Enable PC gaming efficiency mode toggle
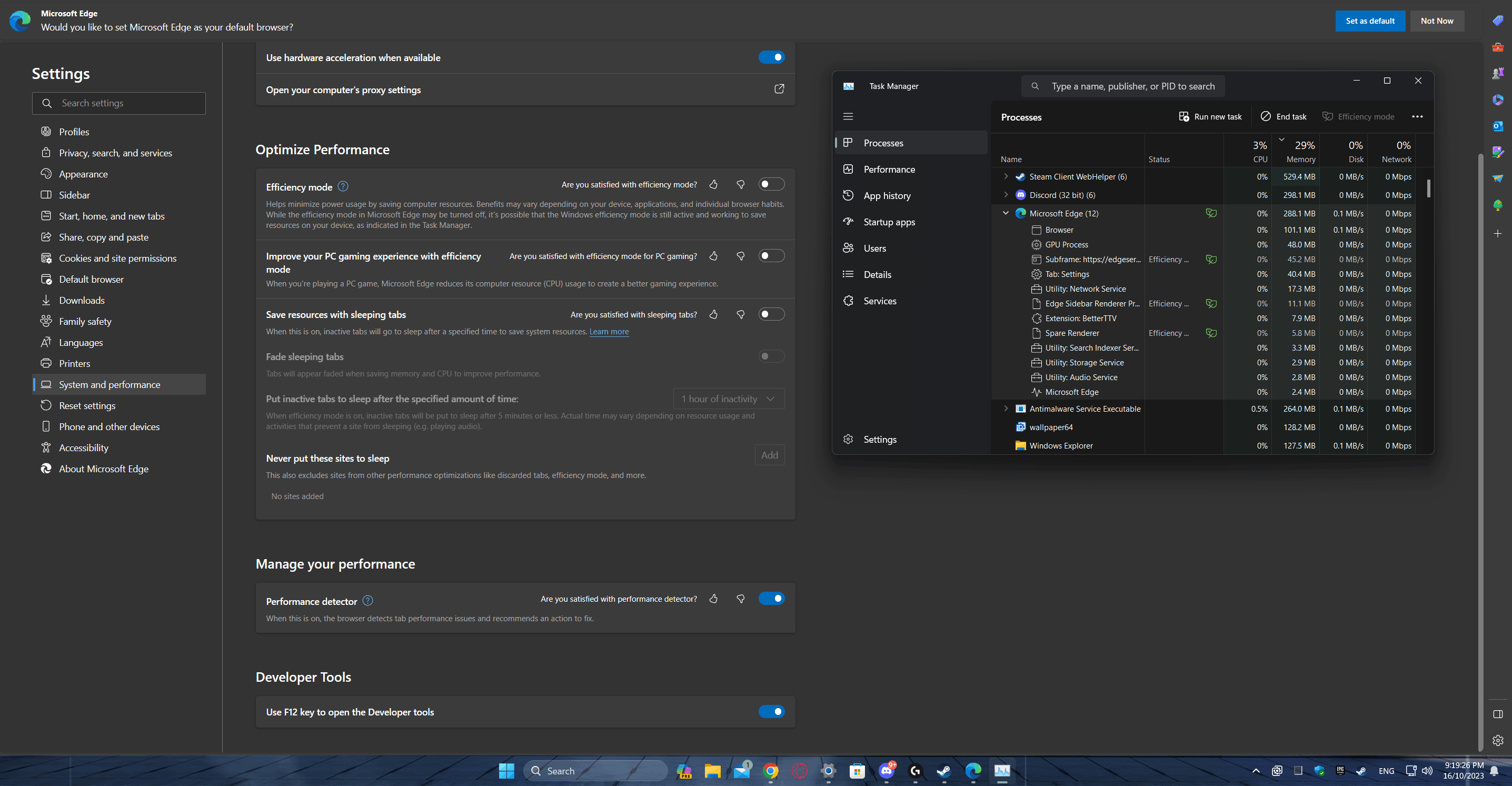 771,256
